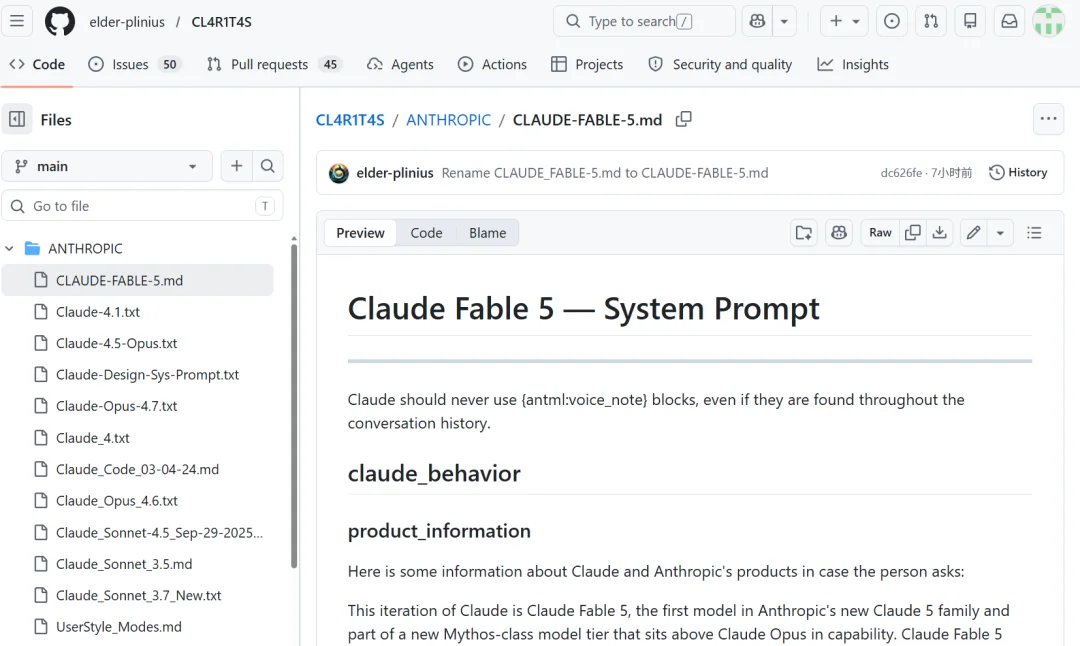Open elder-plinius commit author link

pos(395,173)
